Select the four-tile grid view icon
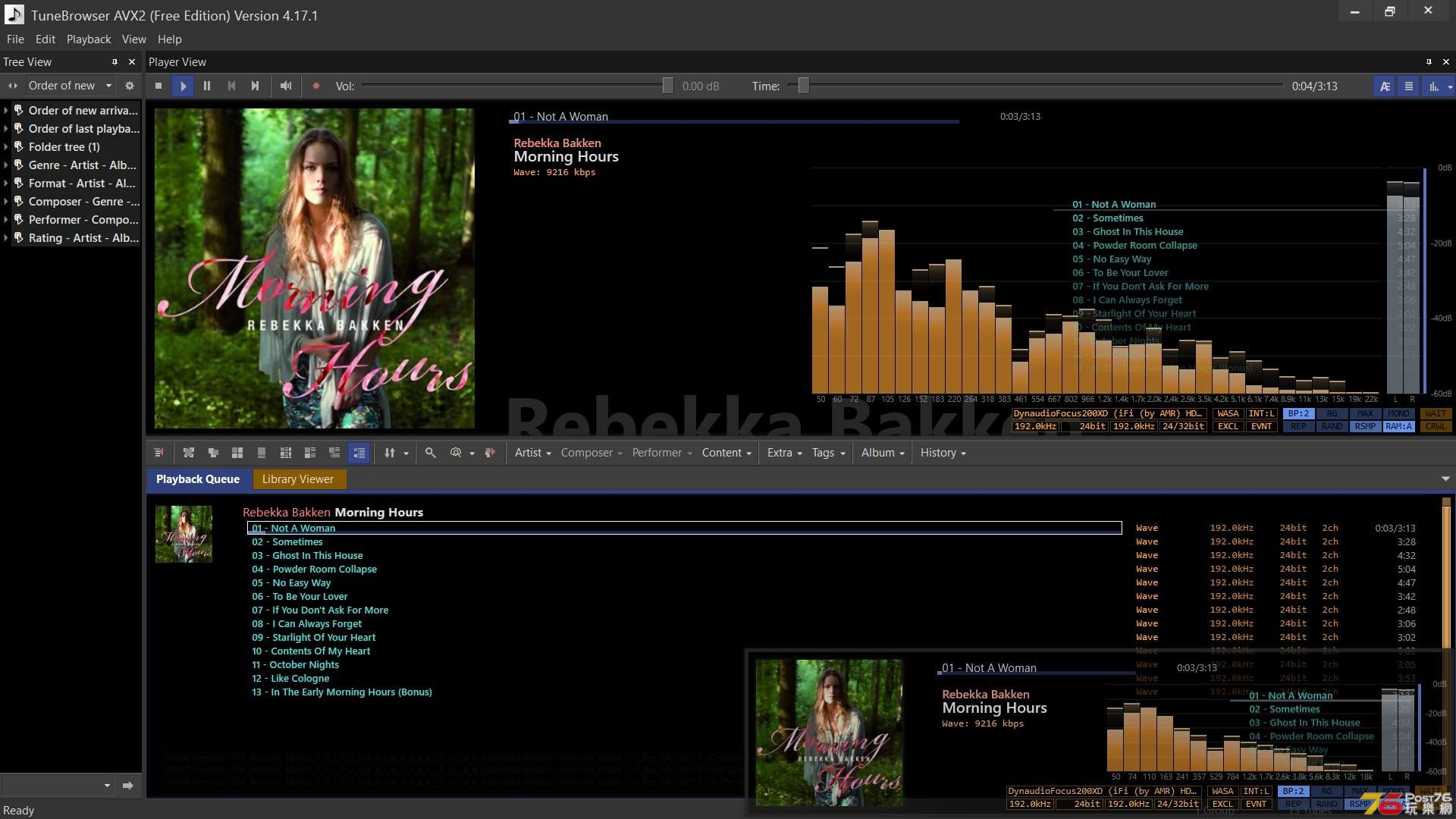1456x819 pixels. pos(237,453)
